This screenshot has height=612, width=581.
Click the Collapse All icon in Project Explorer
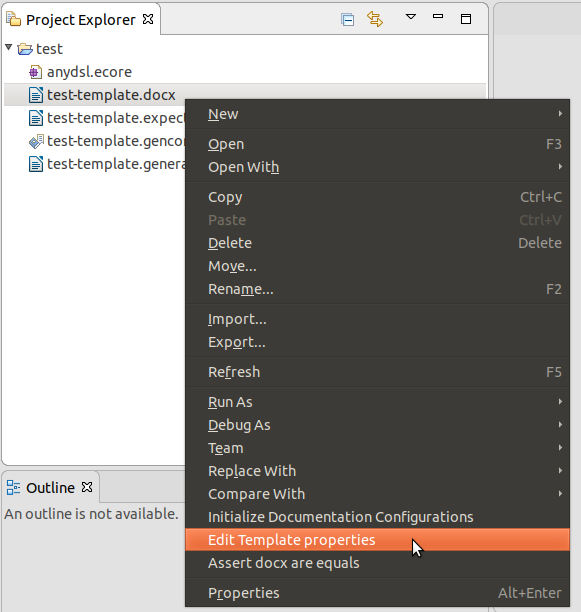pos(347,19)
